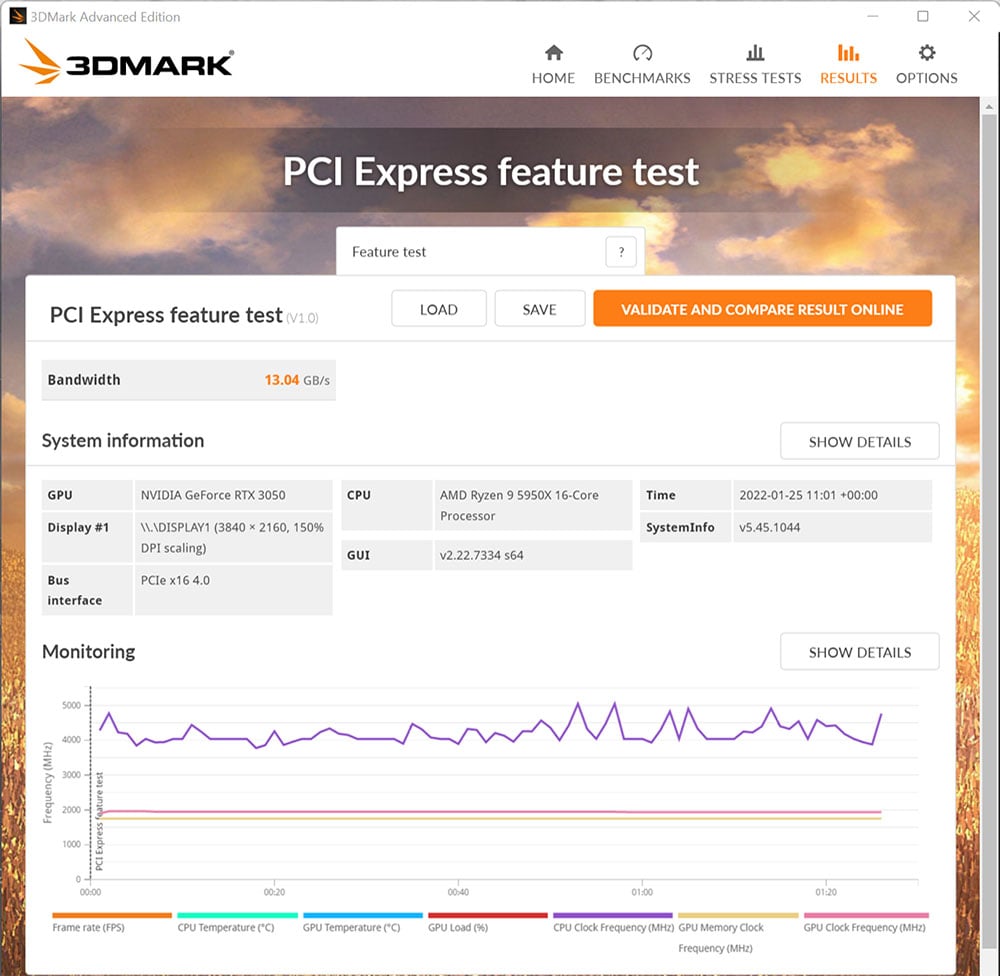Click the SAVE button
The width and height of the screenshot is (1000, 976).
(540, 309)
